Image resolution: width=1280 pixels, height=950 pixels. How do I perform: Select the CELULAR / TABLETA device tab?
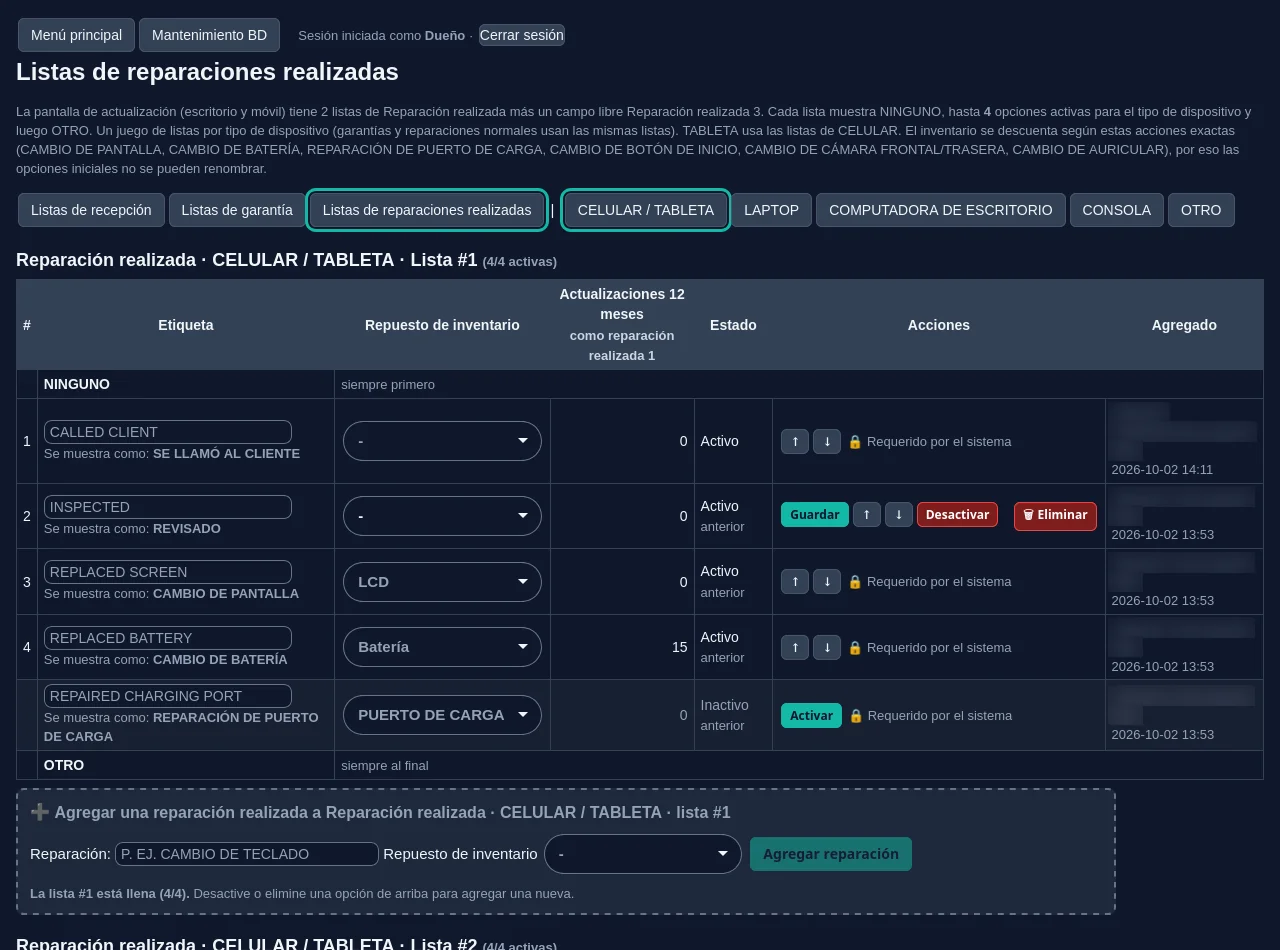pyautogui.click(x=646, y=210)
